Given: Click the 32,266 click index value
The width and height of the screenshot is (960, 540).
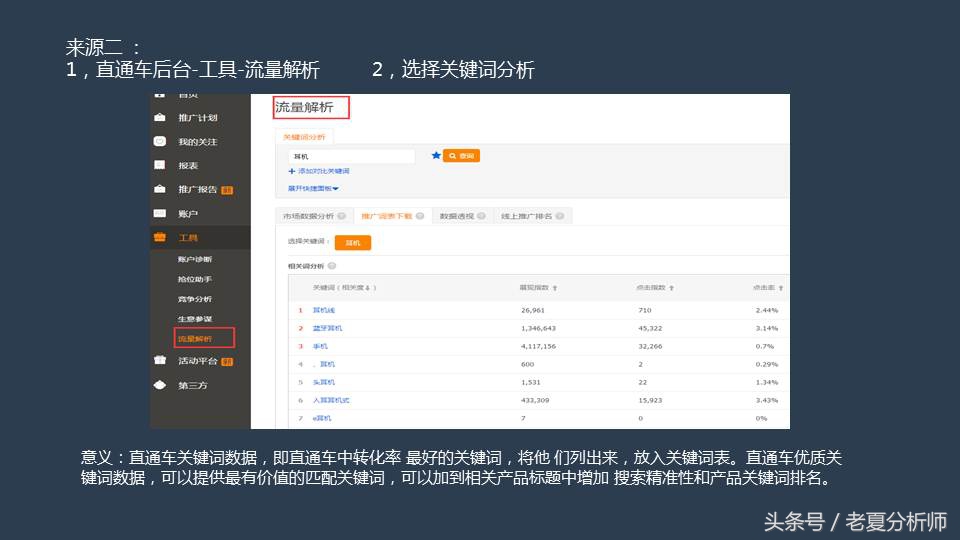Looking at the screenshot, I should tap(650, 347).
